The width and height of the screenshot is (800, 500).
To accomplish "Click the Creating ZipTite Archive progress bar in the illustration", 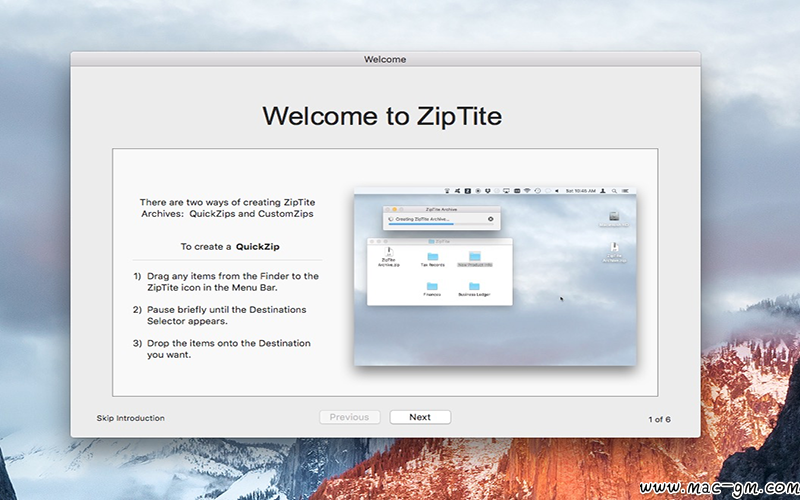I will point(441,224).
